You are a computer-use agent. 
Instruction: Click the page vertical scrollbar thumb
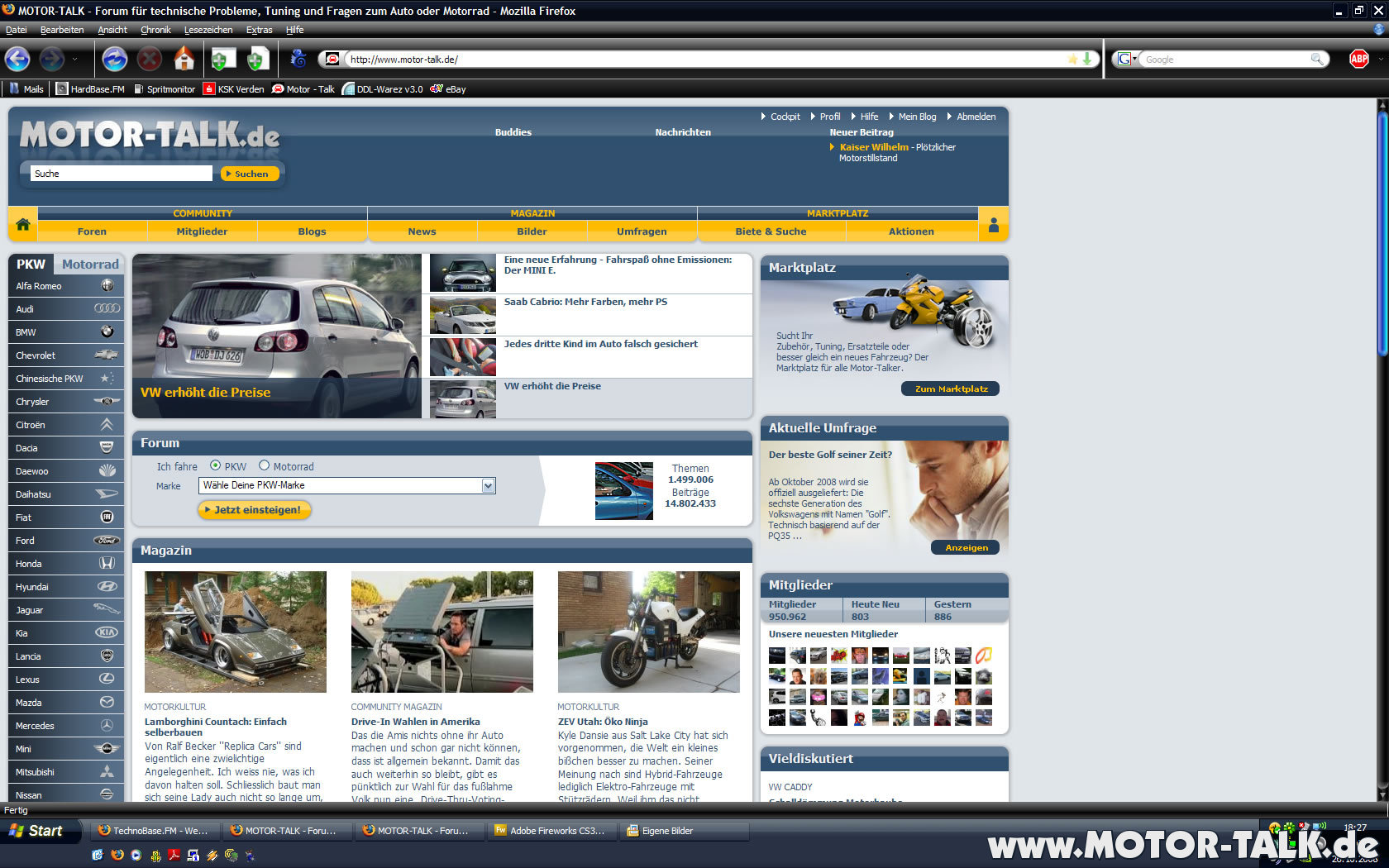[1382, 234]
